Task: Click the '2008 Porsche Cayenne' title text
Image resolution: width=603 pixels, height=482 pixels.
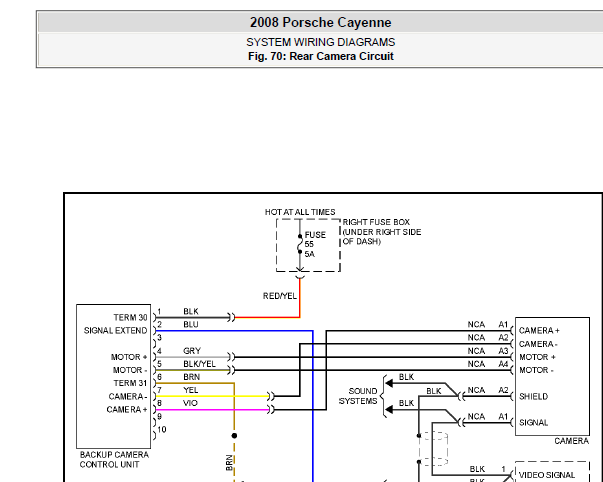Action: (x=320, y=22)
